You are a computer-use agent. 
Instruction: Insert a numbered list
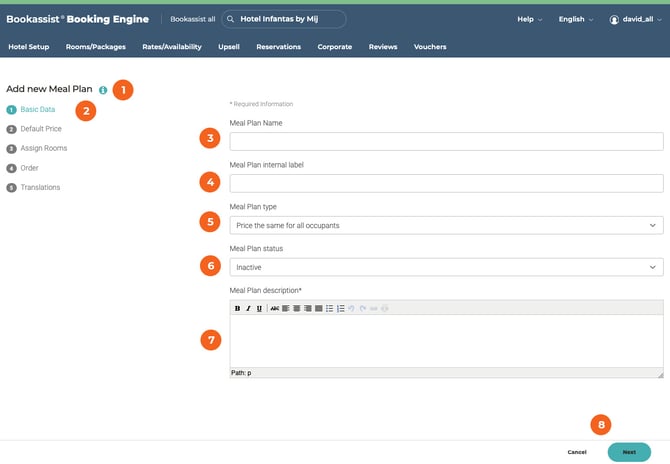click(341, 308)
